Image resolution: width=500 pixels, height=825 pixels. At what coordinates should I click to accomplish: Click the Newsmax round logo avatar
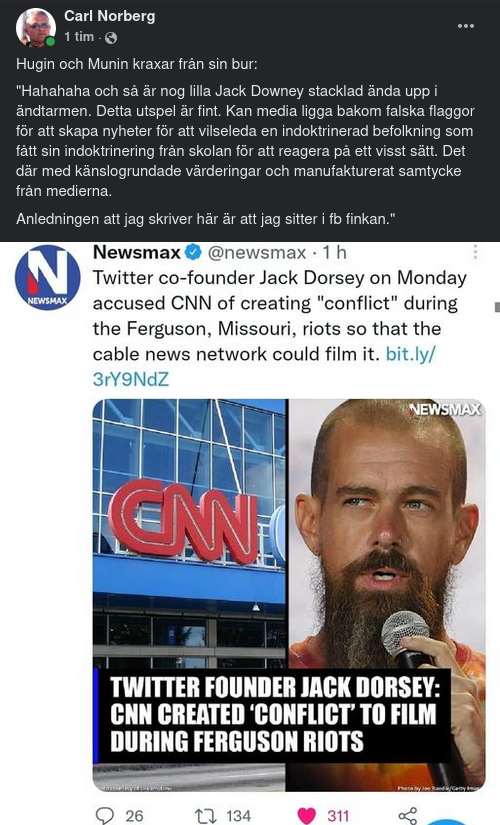(x=47, y=278)
